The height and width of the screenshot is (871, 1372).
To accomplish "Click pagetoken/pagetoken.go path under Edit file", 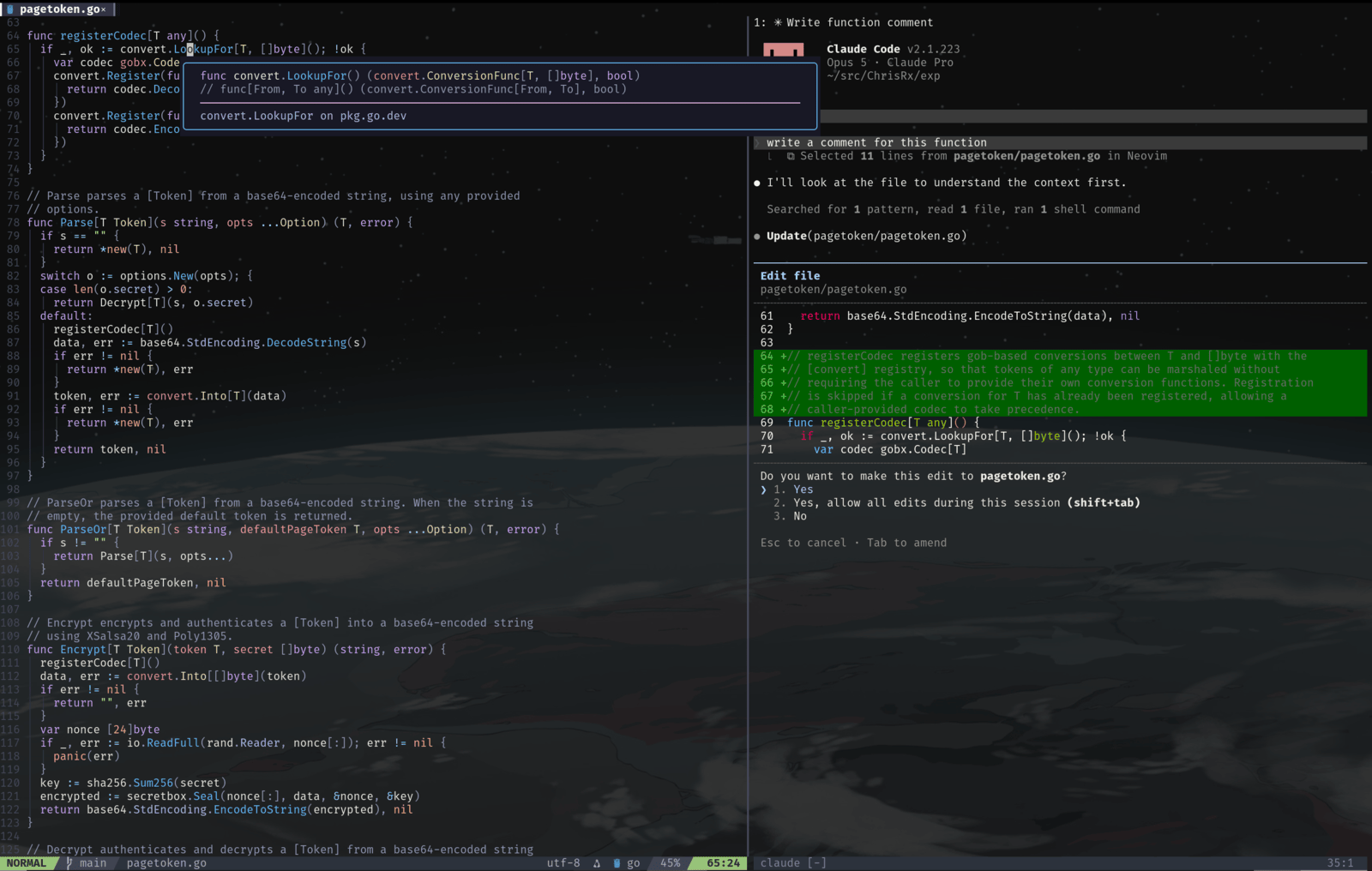I will [833, 290].
